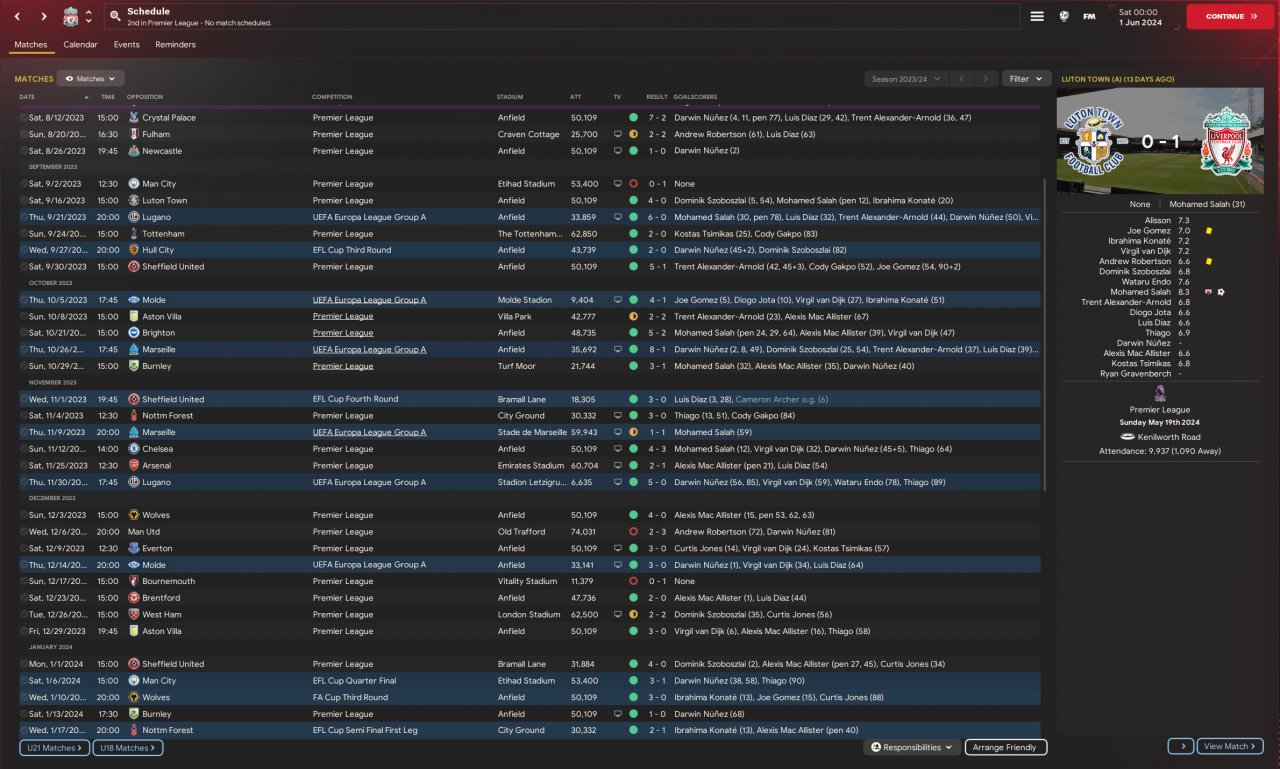
Task: Toggle the reminder circle for Wolves 12/3/2023 match
Action: [24, 515]
